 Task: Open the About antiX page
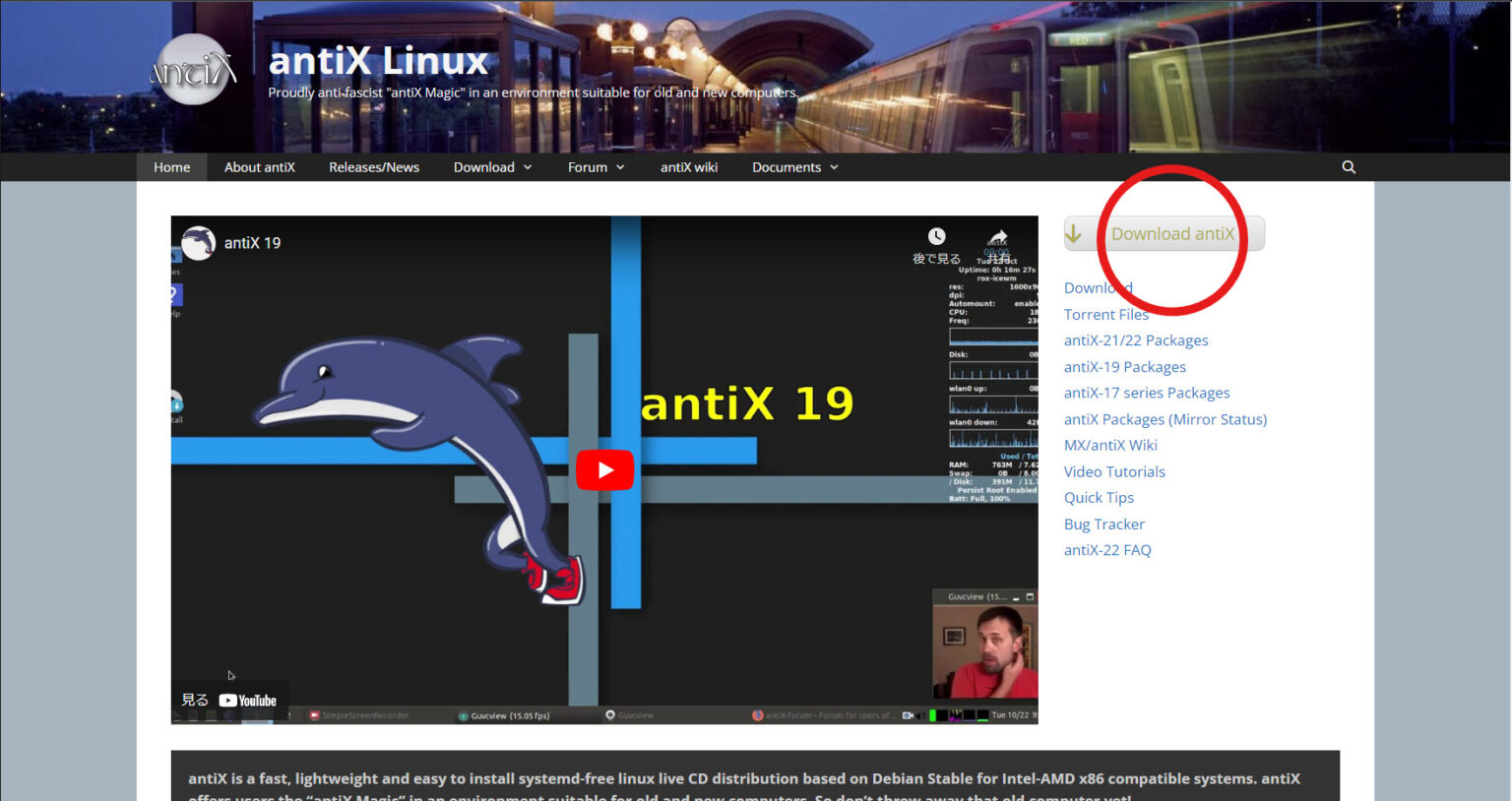(259, 166)
